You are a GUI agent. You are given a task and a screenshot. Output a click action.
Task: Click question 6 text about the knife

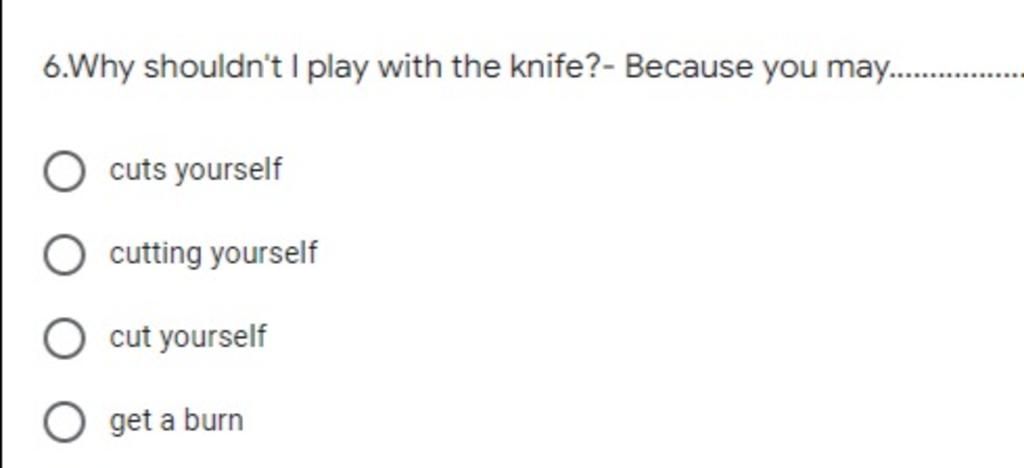[533, 67]
